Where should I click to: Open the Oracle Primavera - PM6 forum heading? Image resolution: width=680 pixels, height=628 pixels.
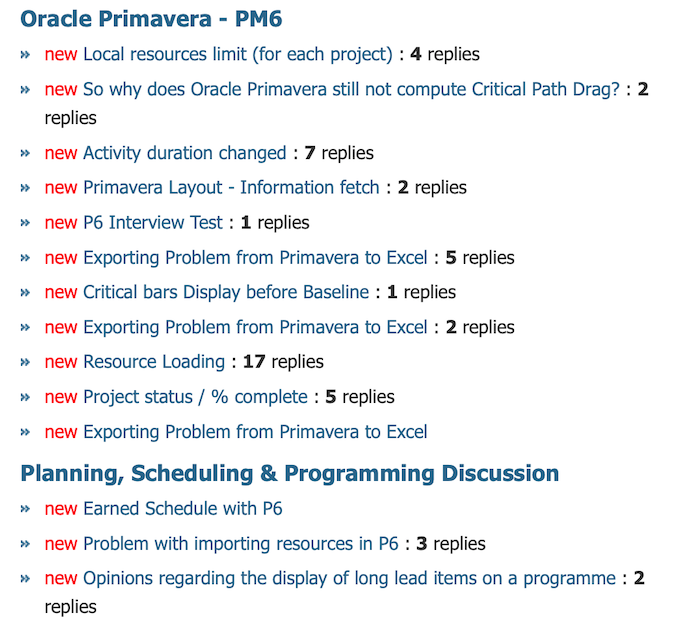[151, 19]
